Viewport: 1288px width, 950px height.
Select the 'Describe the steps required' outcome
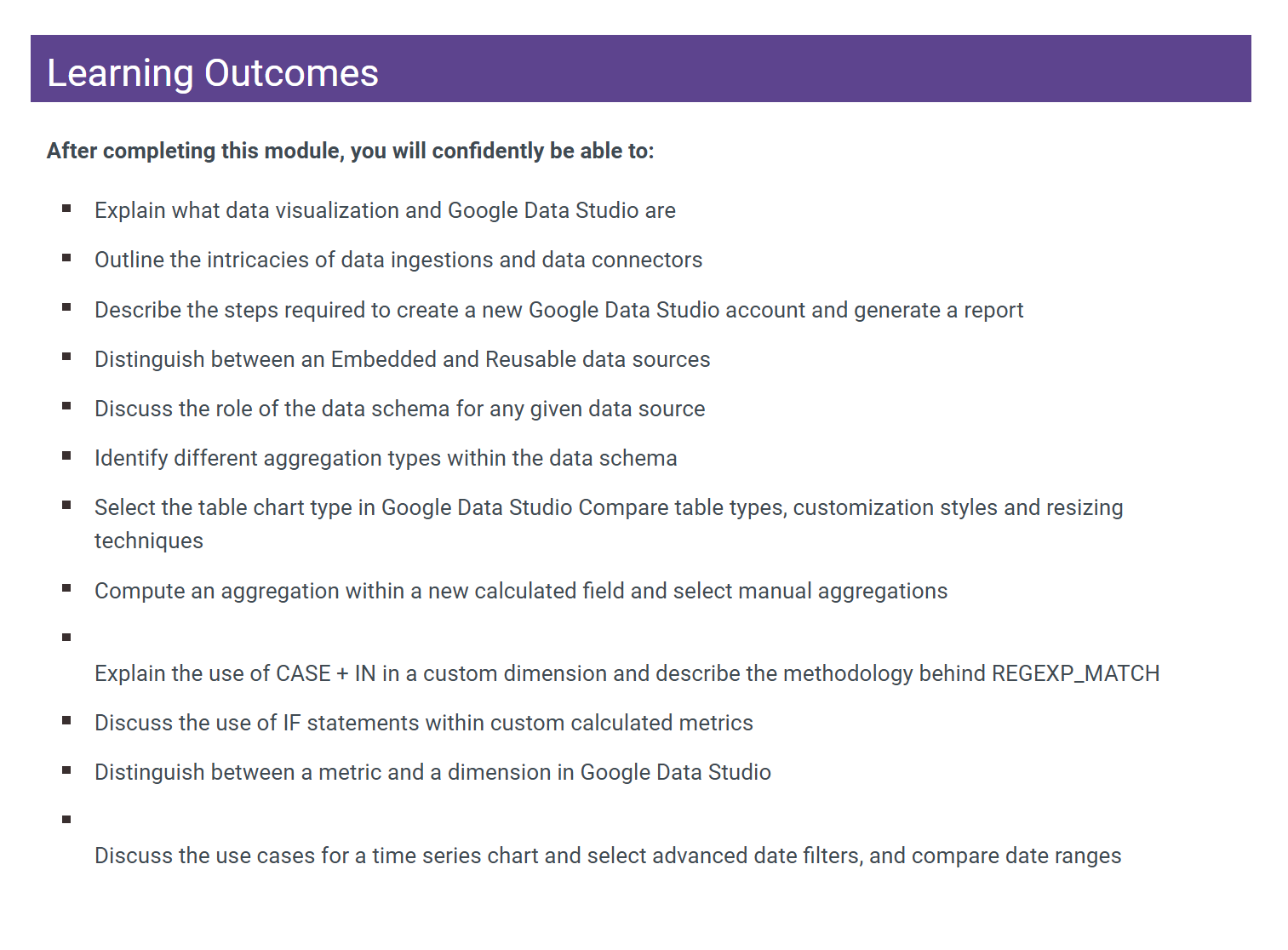click(558, 310)
